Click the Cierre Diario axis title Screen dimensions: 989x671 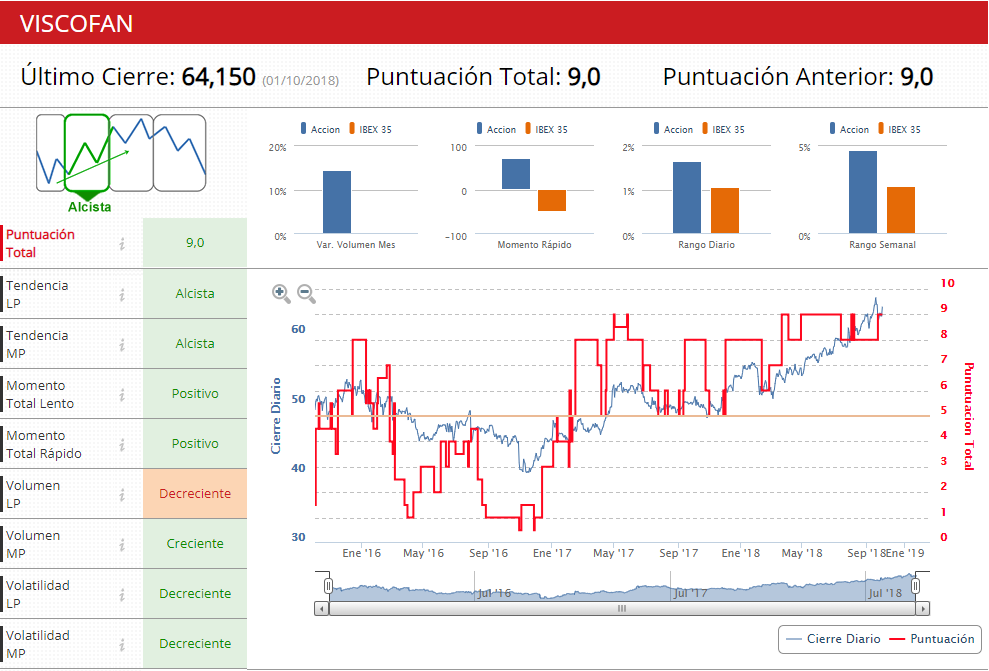[x=276, y=416]
